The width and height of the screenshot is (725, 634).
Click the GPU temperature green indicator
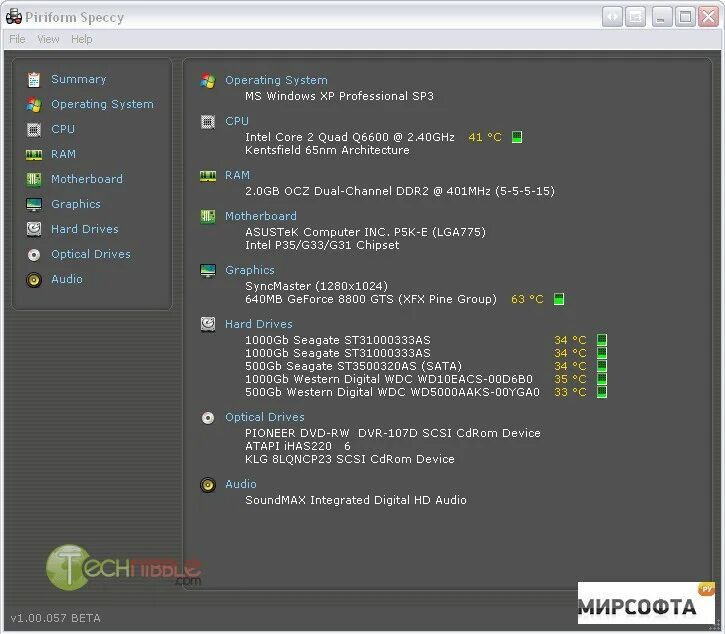pos(559,299)
